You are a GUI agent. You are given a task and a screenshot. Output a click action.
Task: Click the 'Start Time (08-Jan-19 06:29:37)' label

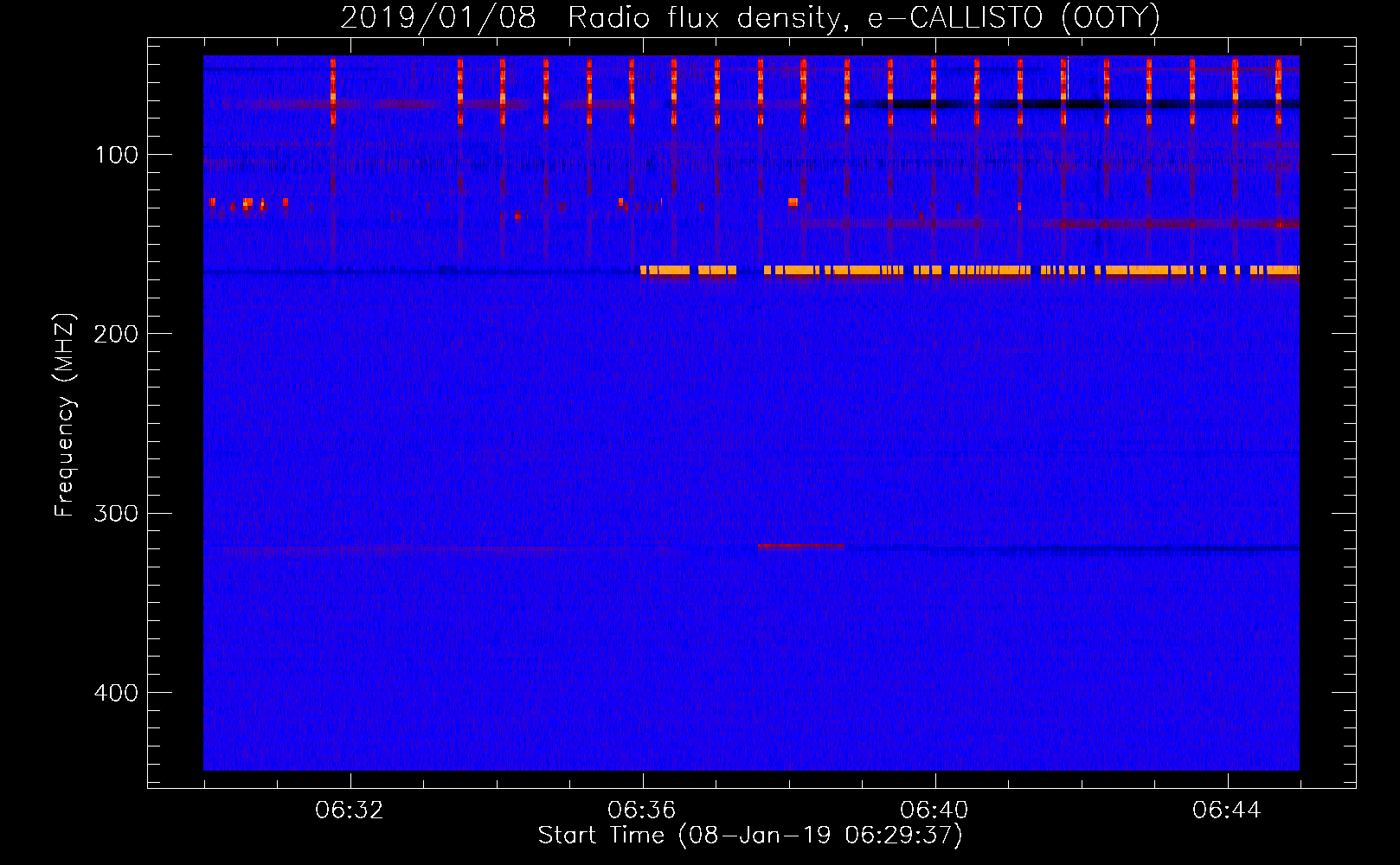(x=750, y=836)
